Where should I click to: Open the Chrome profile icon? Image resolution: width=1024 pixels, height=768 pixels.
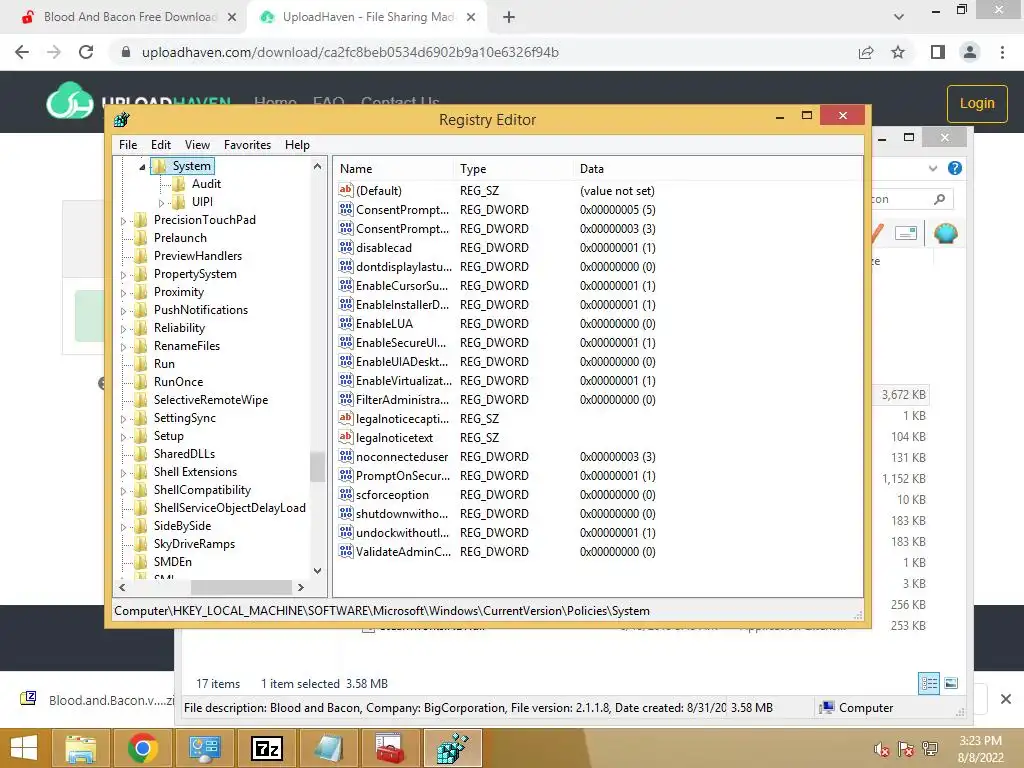point(970,52)
